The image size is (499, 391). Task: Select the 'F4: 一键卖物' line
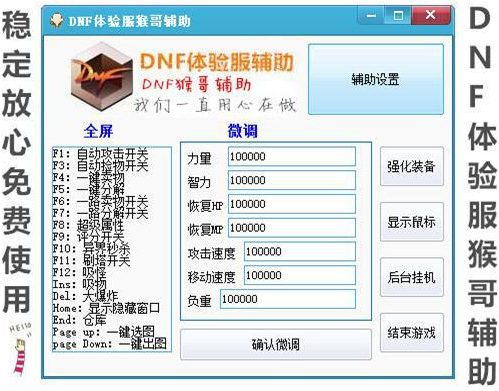pos(89,177)
